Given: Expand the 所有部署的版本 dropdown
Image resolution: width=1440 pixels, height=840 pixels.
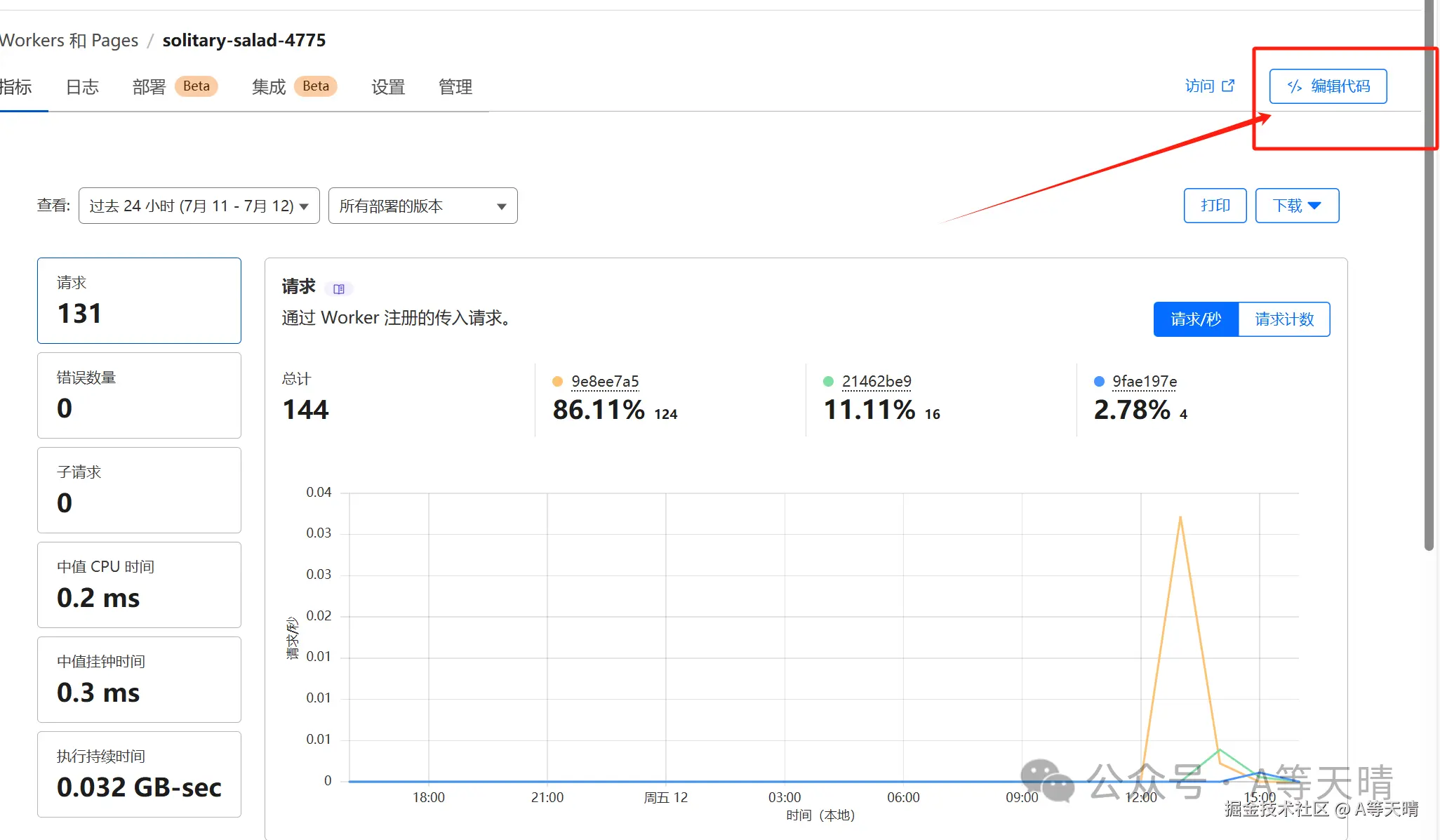Looking at the screenshot, I should [422, 206].
